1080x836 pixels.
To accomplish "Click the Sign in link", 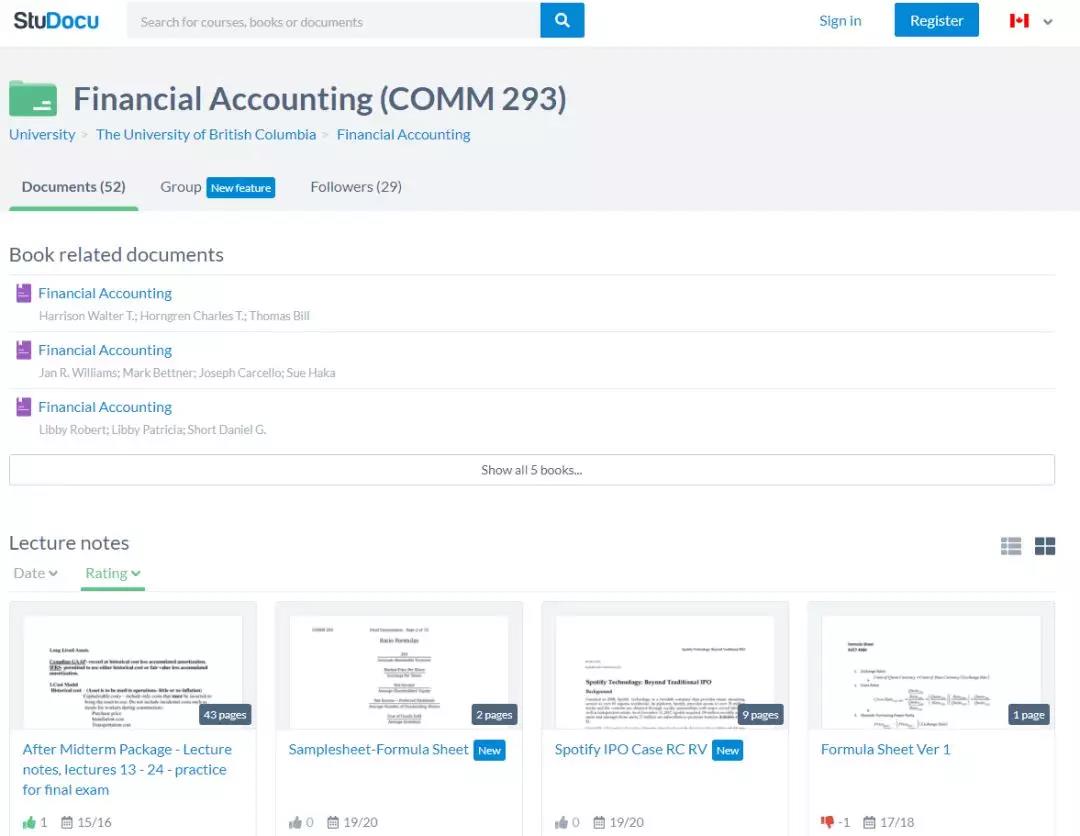I will click(840, 21).
